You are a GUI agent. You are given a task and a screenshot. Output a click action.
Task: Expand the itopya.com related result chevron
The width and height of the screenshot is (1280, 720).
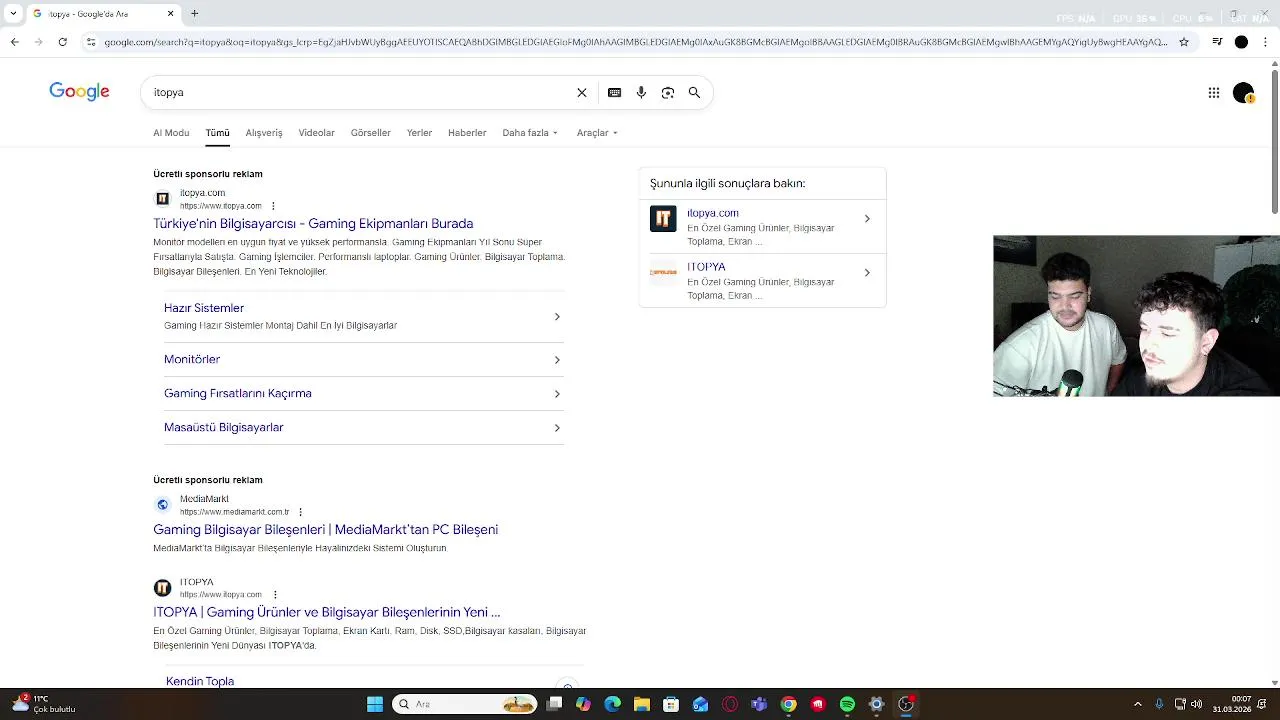click(867, 219)
